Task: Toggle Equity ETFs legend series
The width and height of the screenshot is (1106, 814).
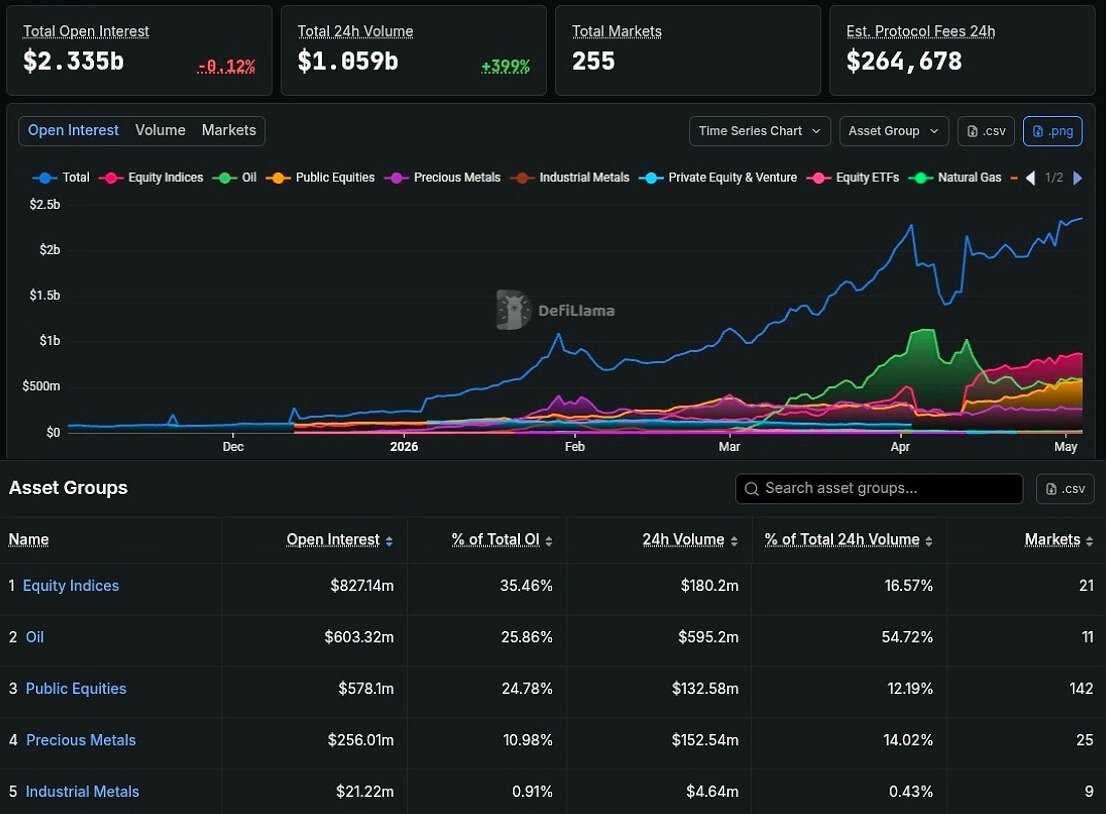Action: coord(853,178)
